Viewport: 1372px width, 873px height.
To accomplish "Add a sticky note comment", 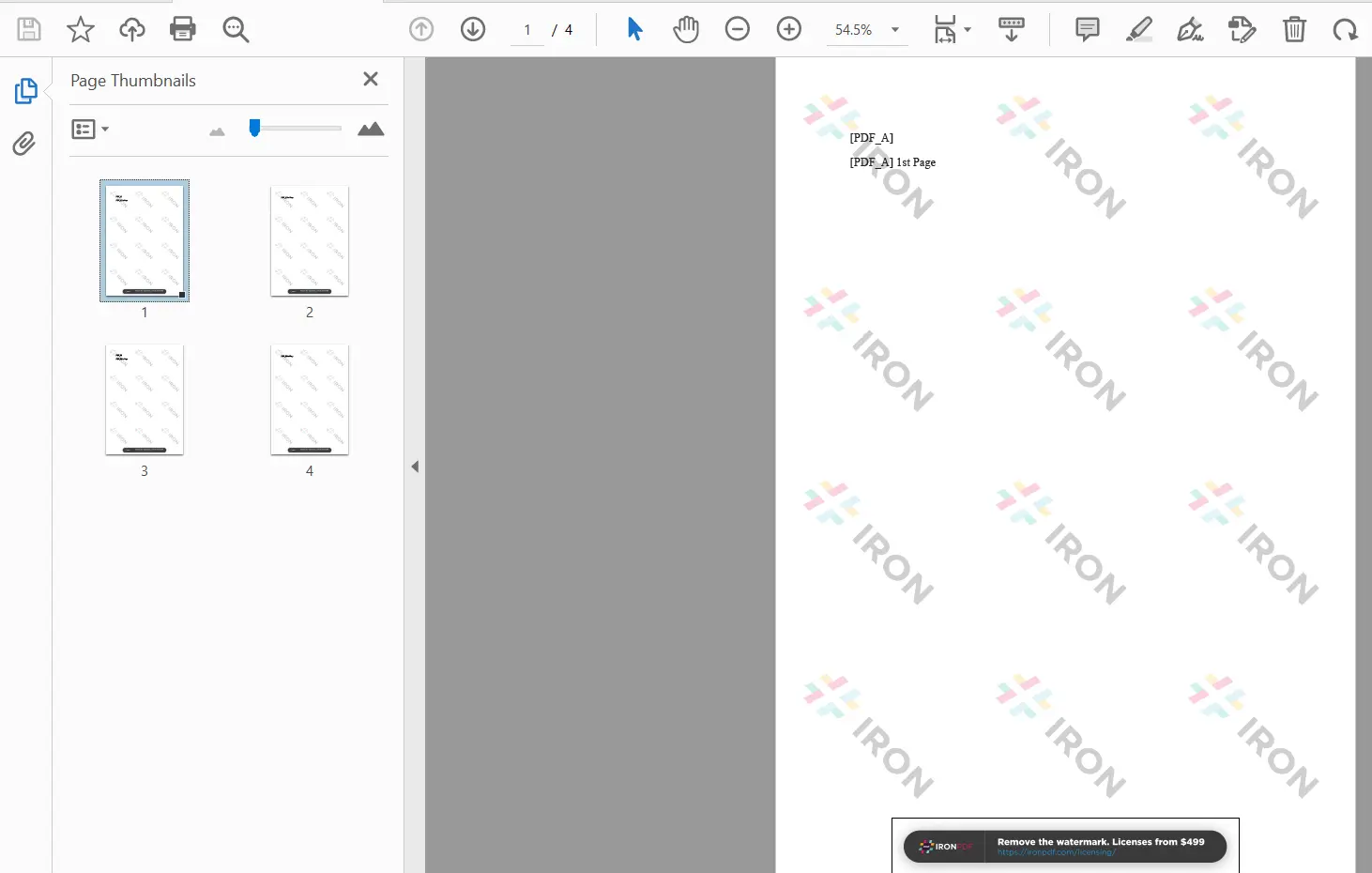I will coord(1087,29).
